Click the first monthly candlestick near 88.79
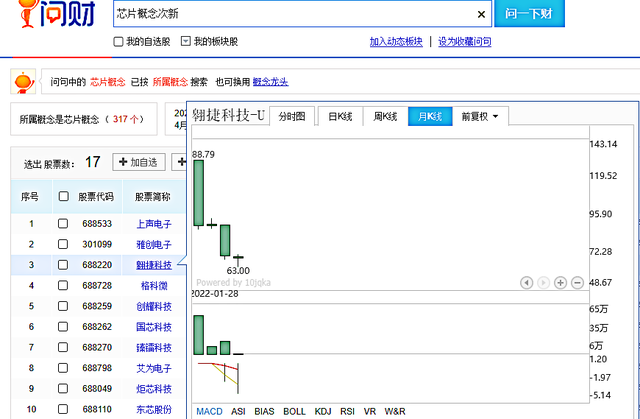Screen dimensions: 640x419 click(198, 193)
